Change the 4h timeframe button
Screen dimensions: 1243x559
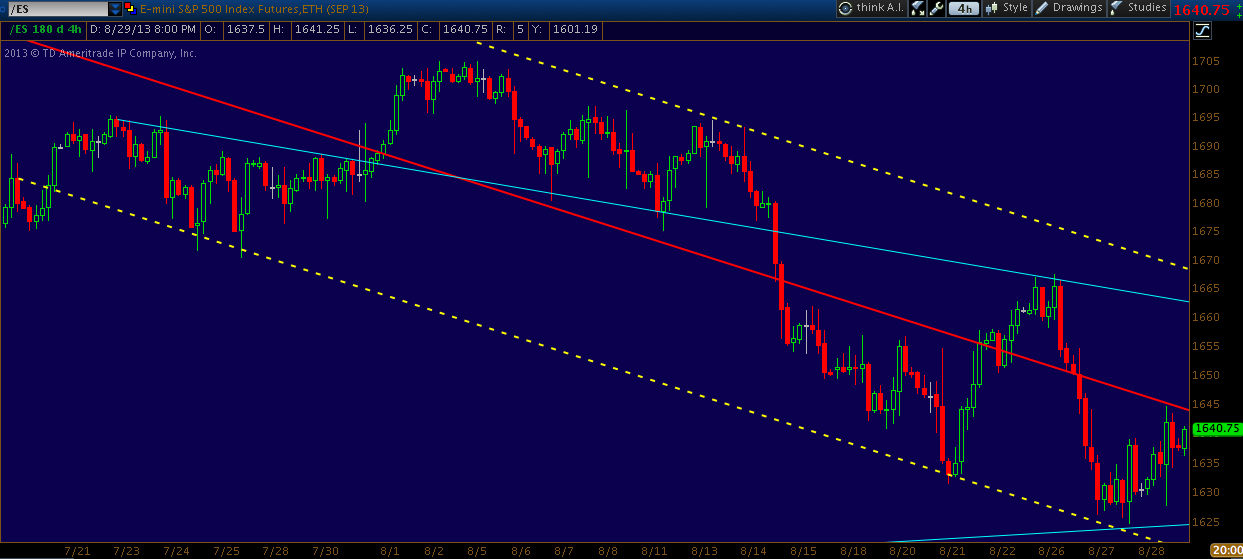point(964,8)
